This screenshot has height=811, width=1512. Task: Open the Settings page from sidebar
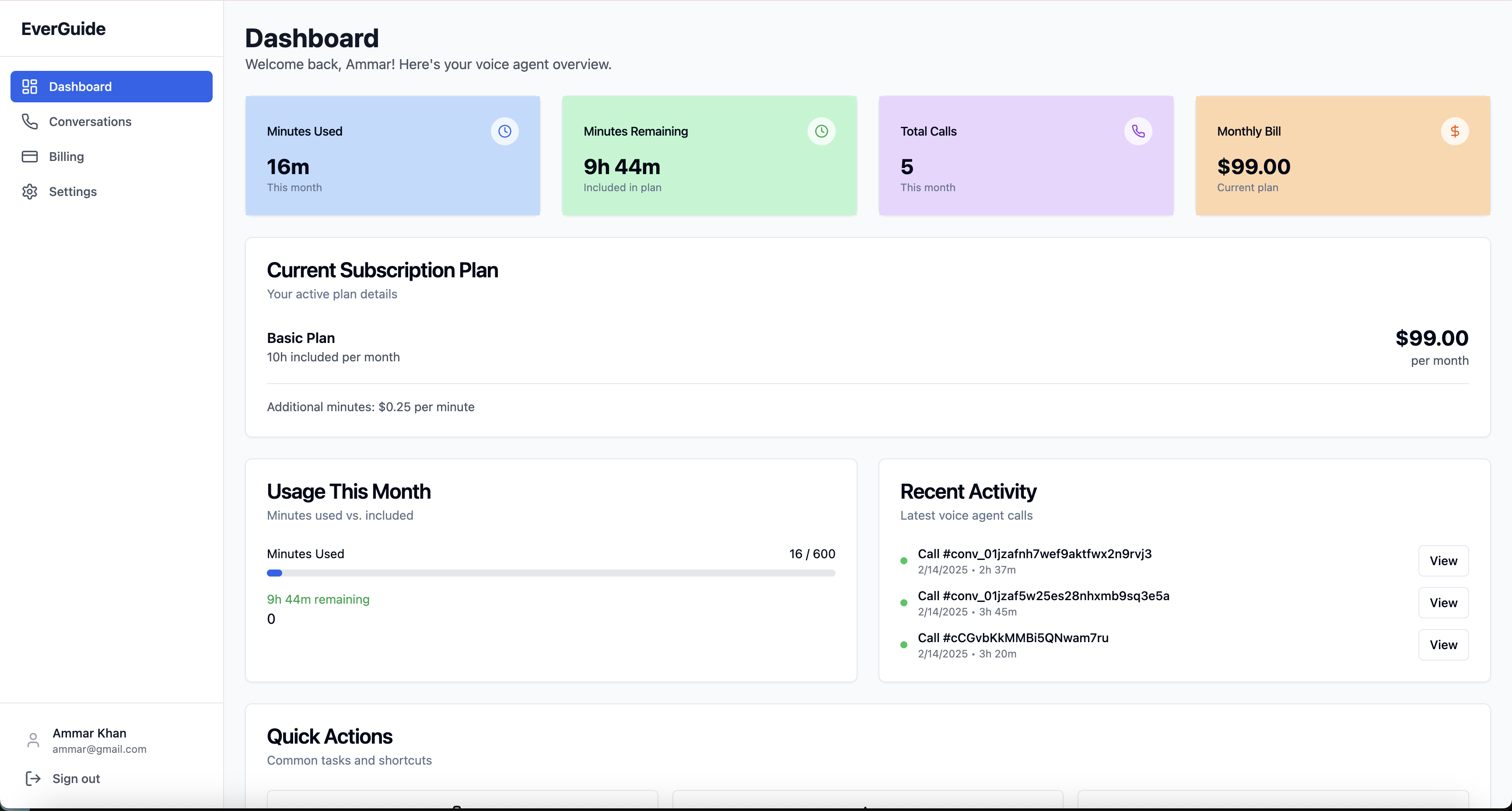(x=73, y=192)
